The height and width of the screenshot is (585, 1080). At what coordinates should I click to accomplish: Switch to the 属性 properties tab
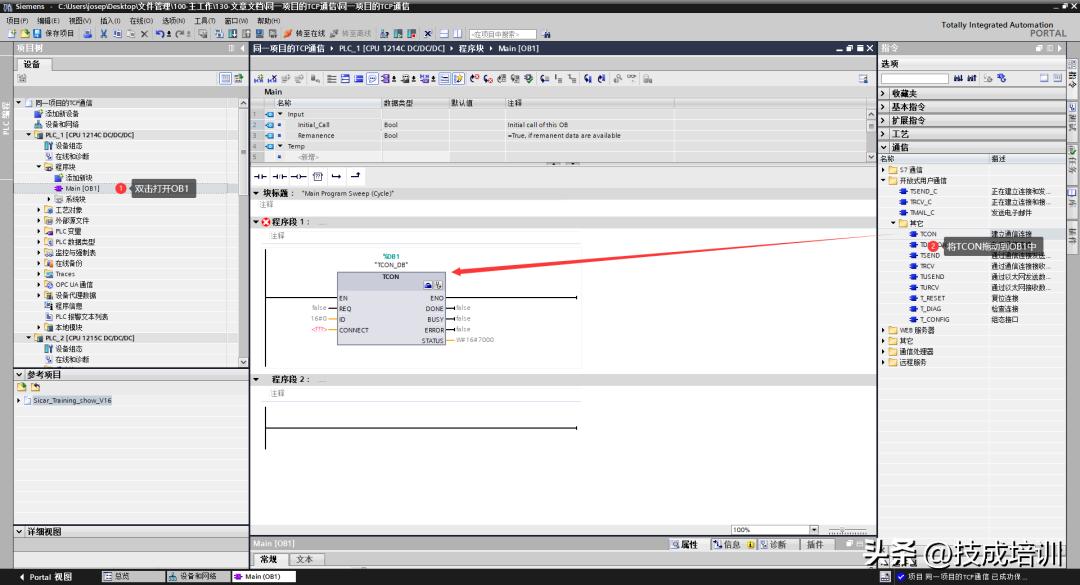coord(685,545)
